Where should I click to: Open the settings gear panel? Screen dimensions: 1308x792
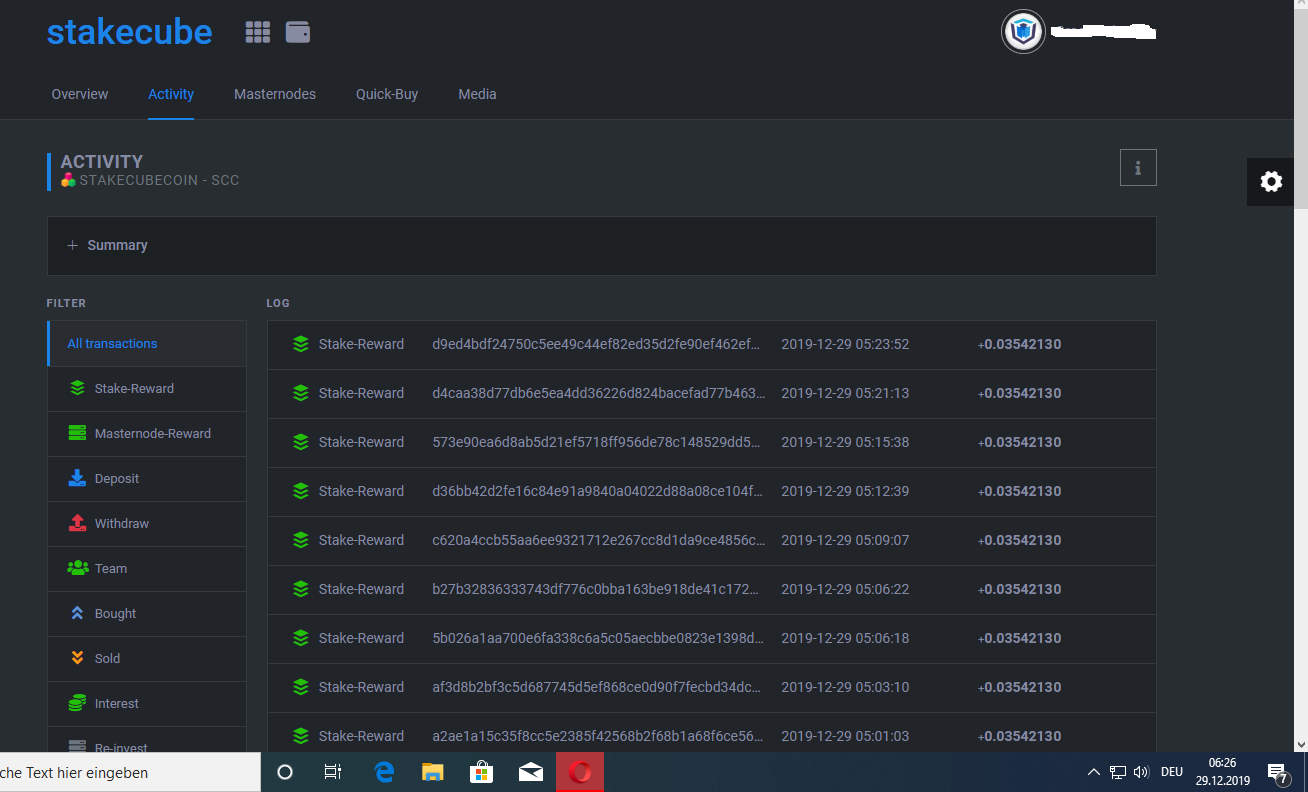[x=1271, y=181]
